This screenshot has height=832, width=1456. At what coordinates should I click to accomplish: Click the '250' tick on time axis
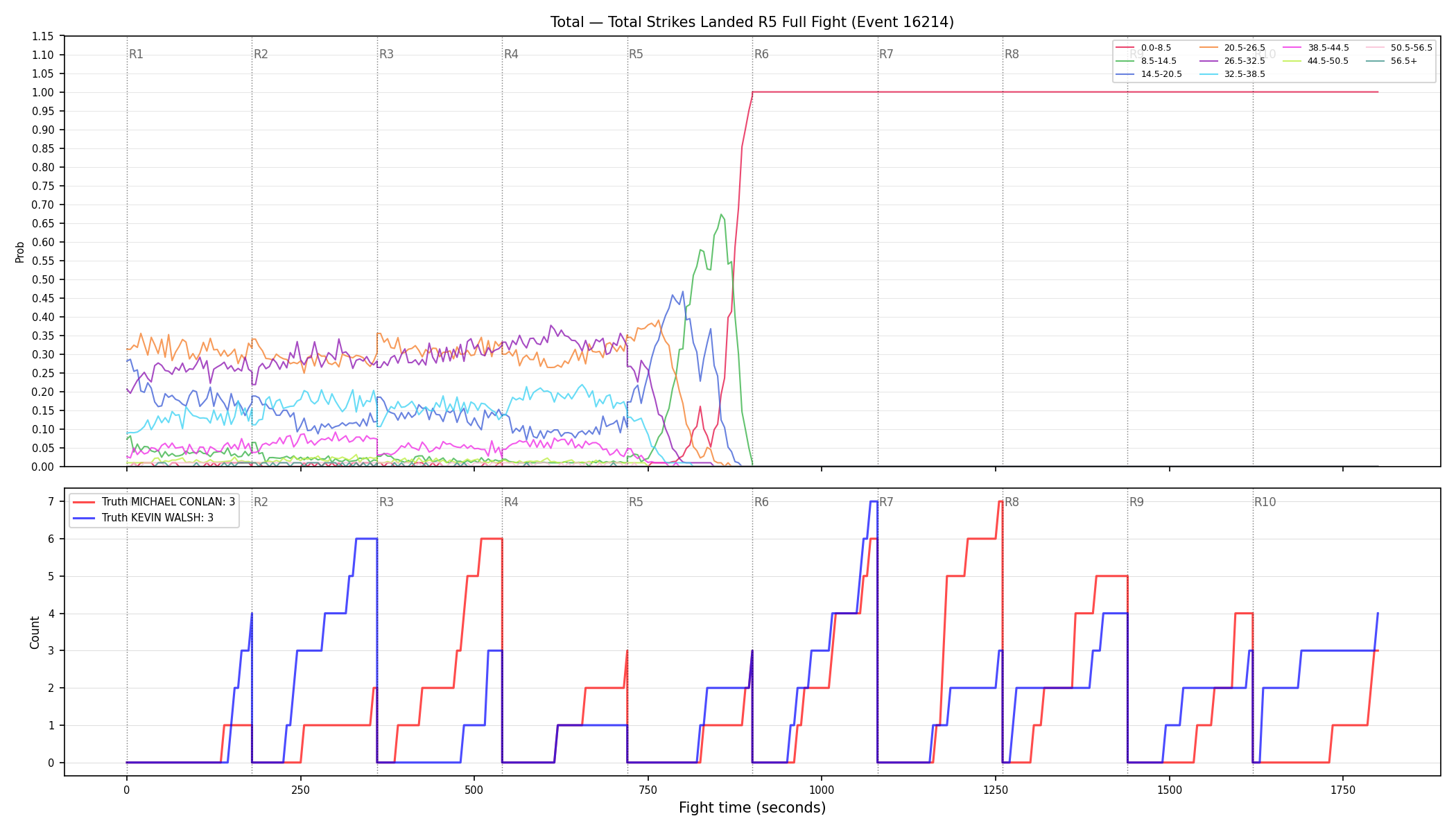300,790
